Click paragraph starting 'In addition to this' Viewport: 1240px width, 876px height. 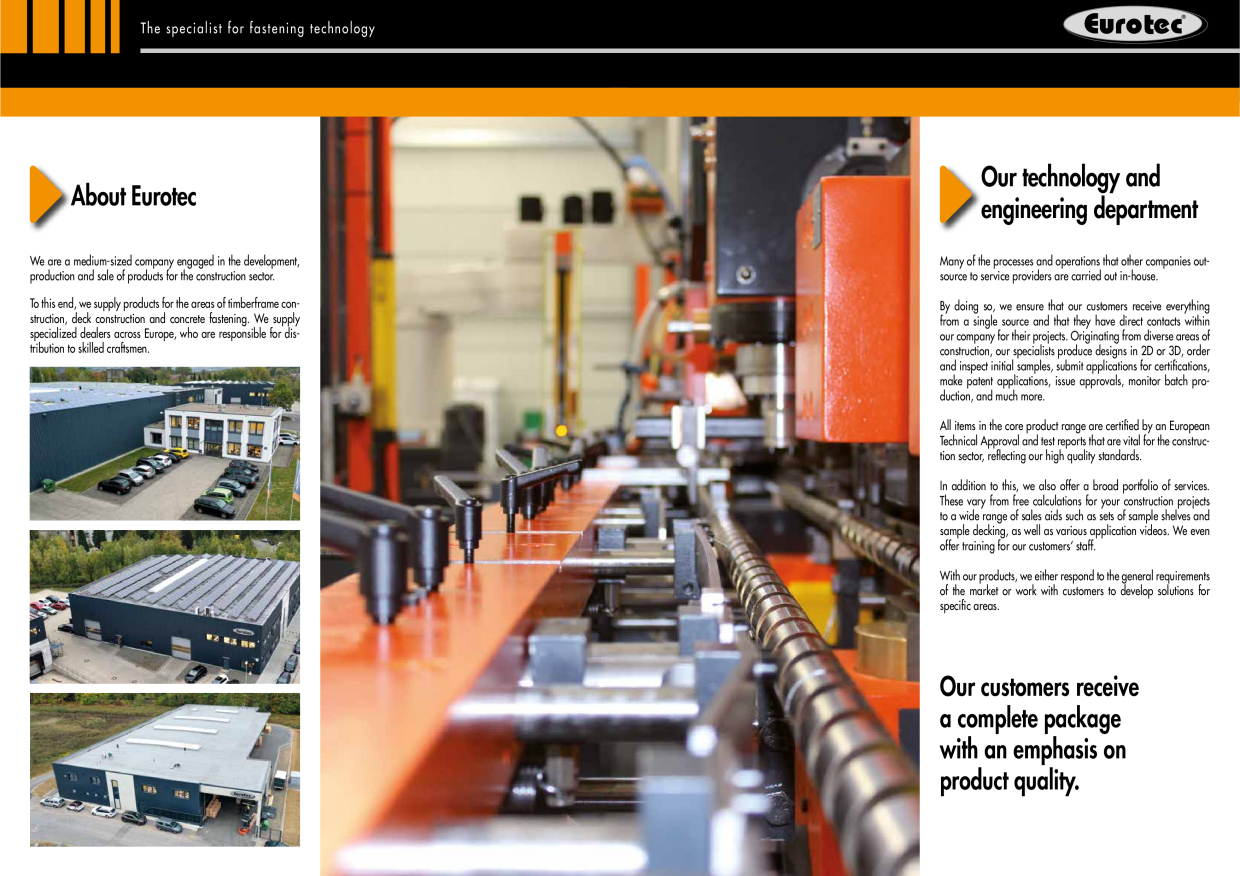(x=1075, y=516)
